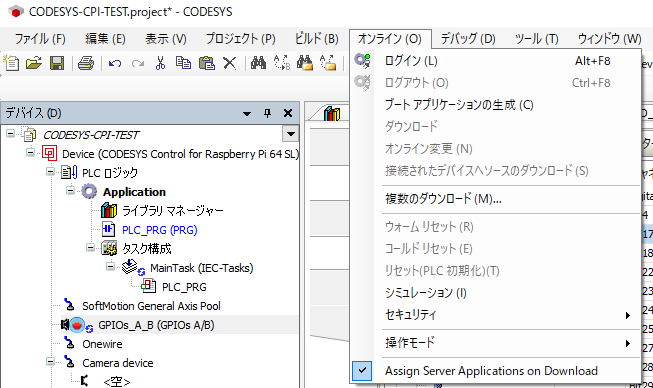Pin the デバイス panel with pushpin icon
The image size is (653, 388).
point(267,113)
